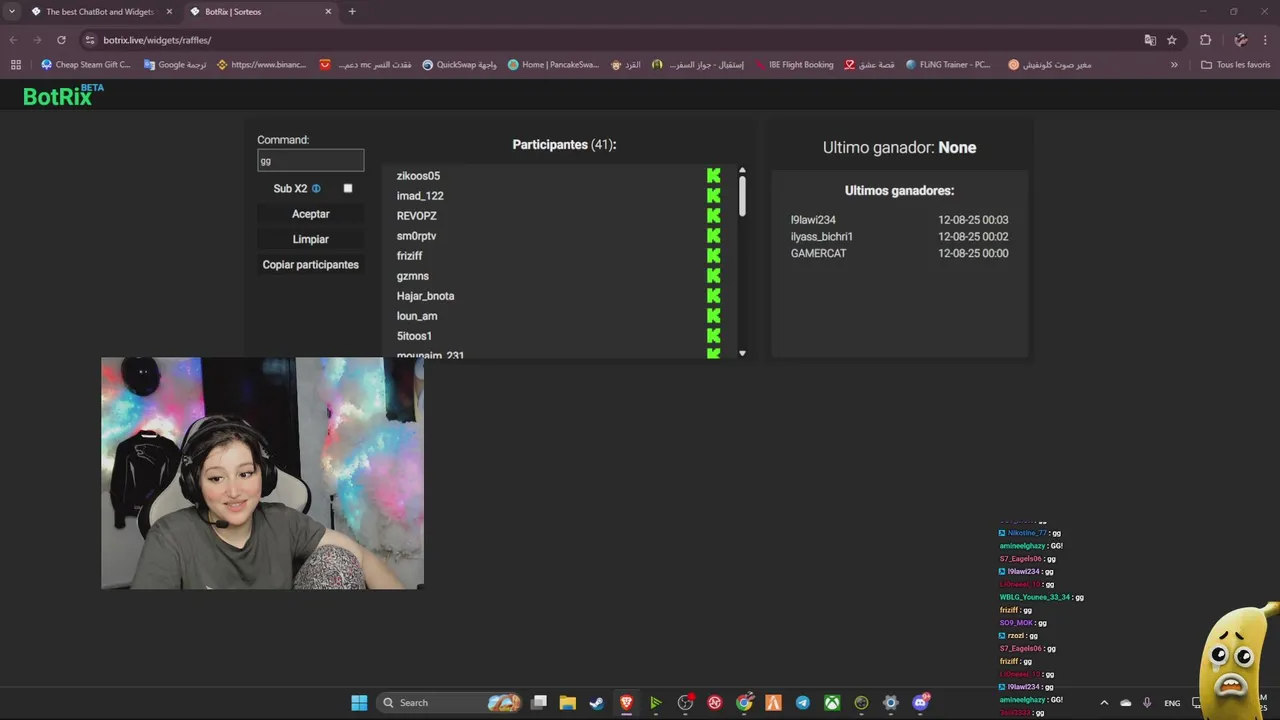Click the Kick icon next to 5itoos1
Image resolution: width=1280 pixels, height=720 pixels.
click(713, 336)
